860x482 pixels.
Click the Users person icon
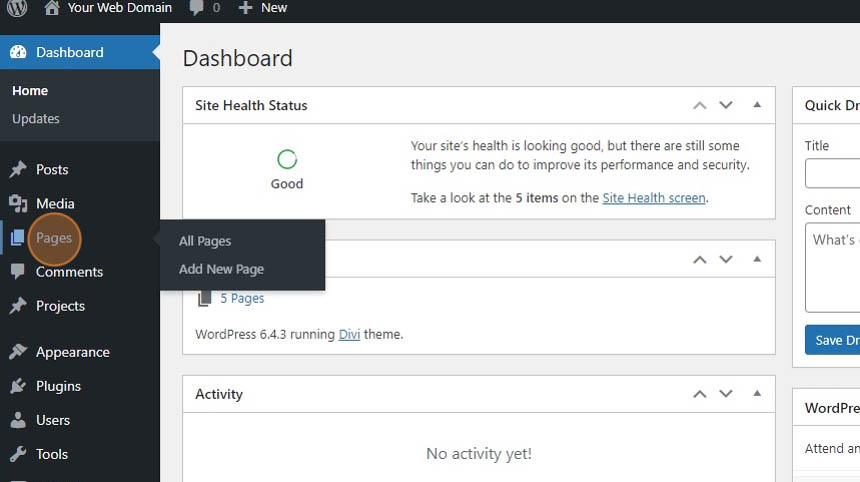click(x=18, y=420)
